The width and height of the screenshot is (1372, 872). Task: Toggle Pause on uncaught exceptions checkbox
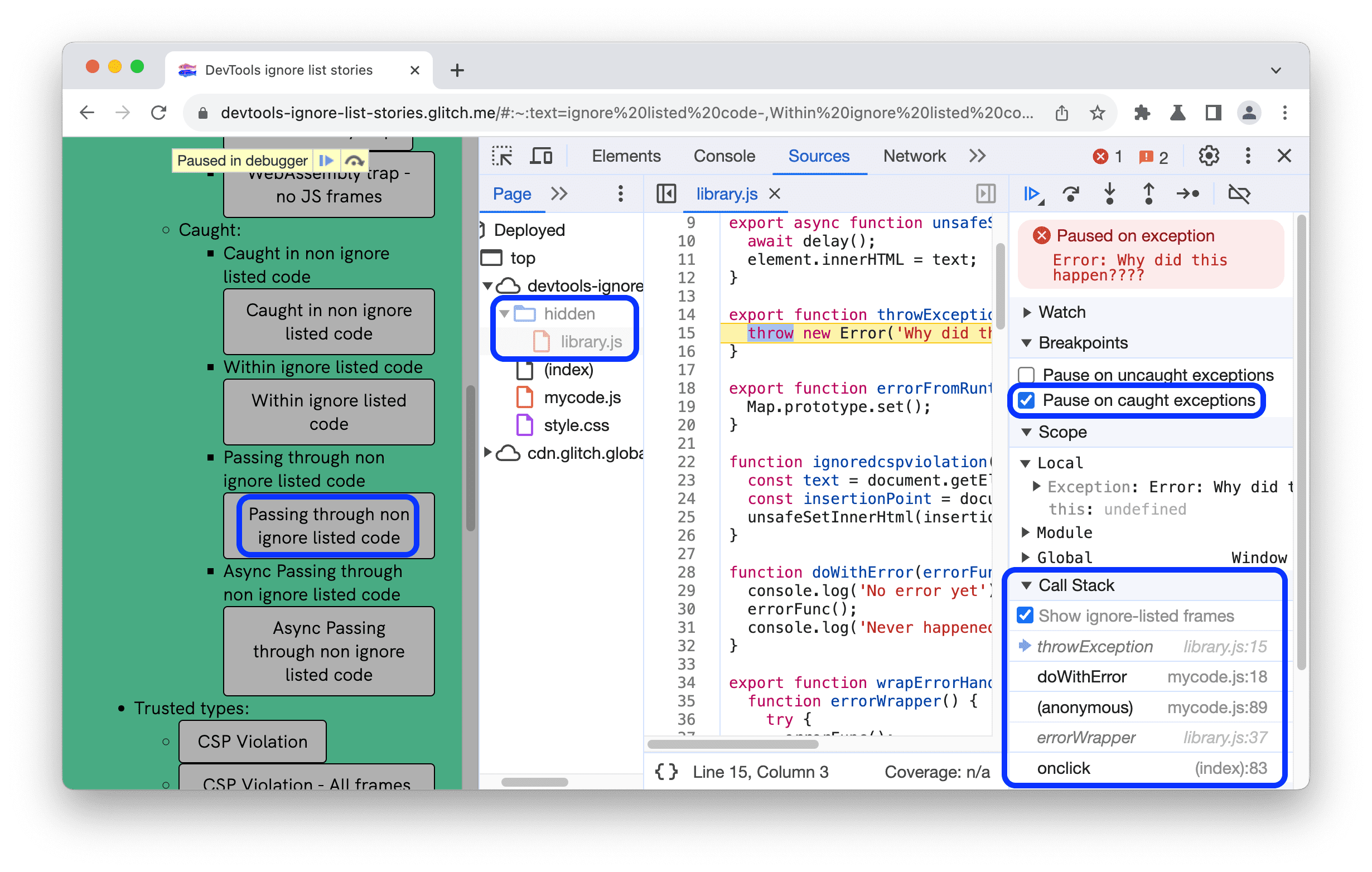[1031, 375]
